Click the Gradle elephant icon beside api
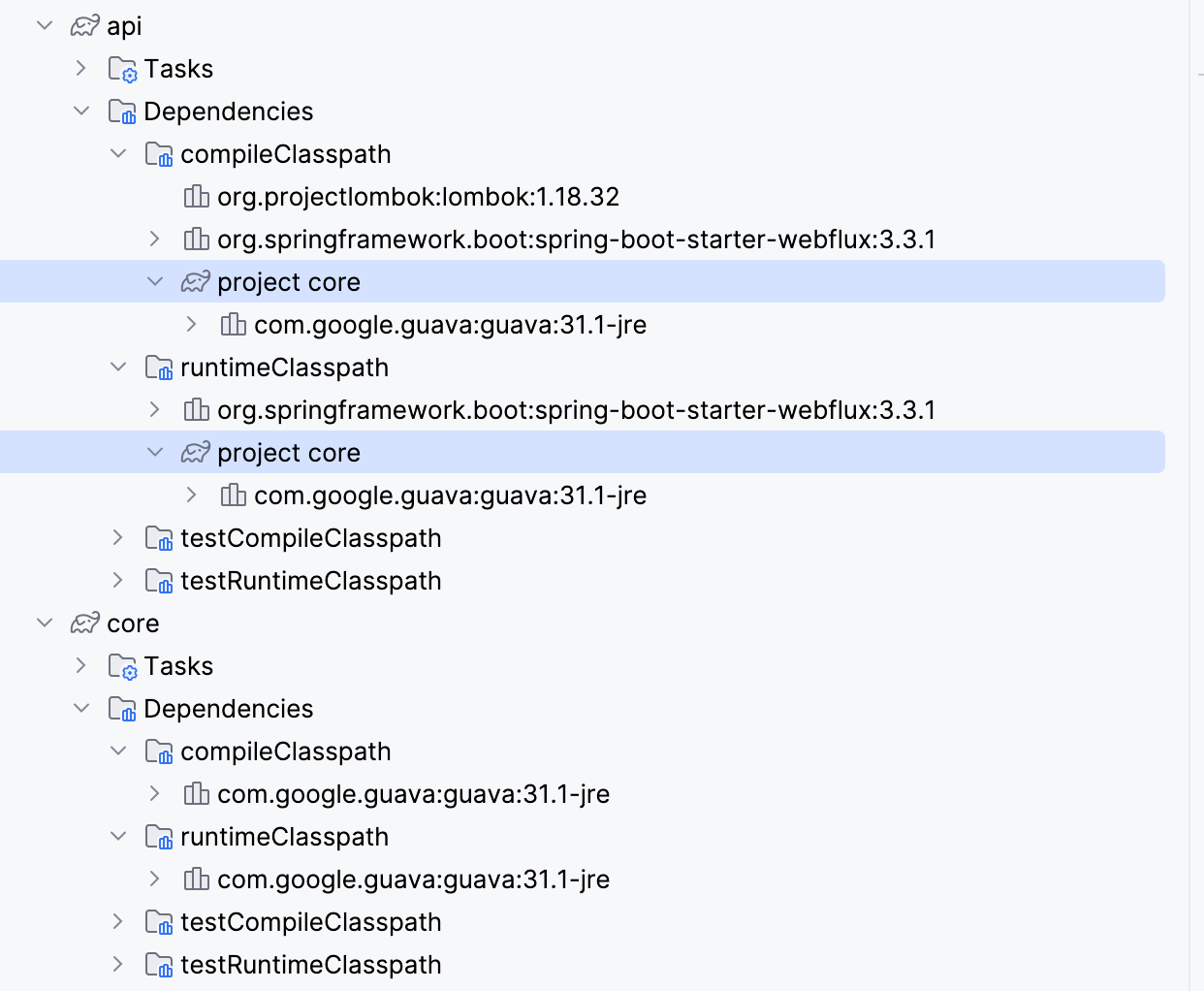The height and width of the screenshot is (991, 1204). (85, 26)
